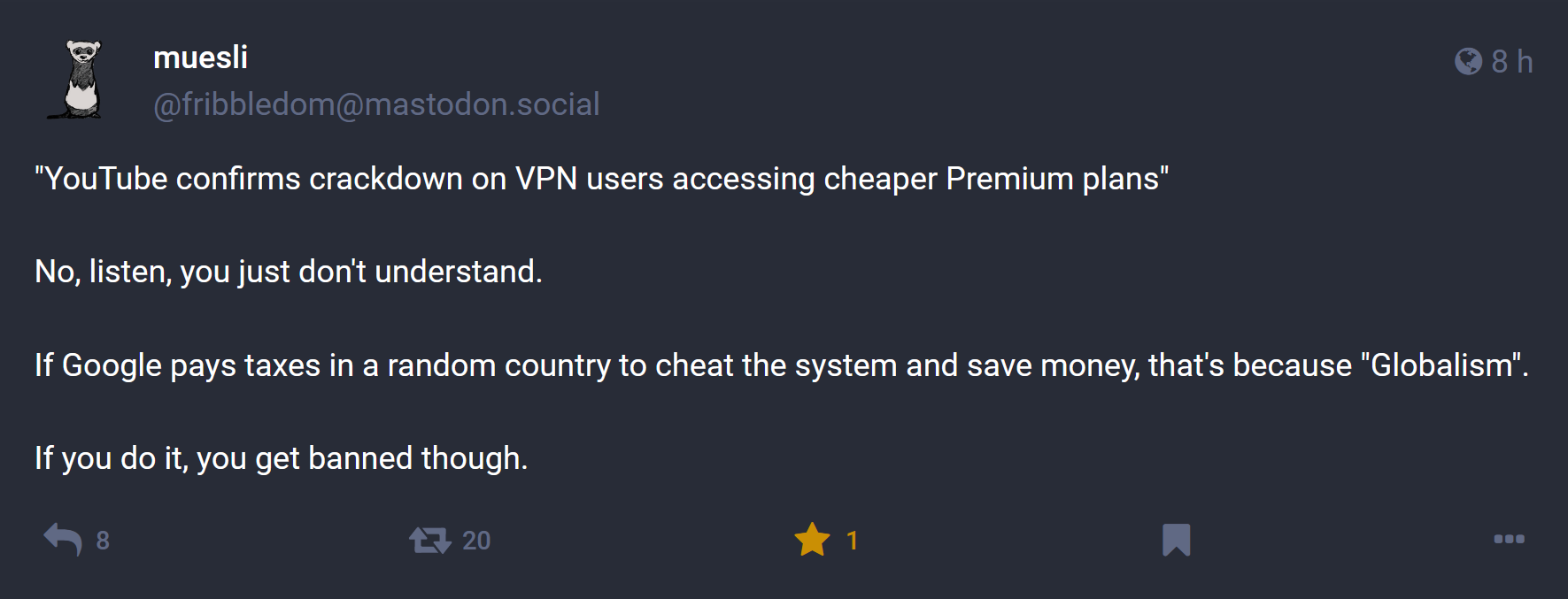
Task: Toggle the bookmark icon for this post
Action: (1177, 540)
